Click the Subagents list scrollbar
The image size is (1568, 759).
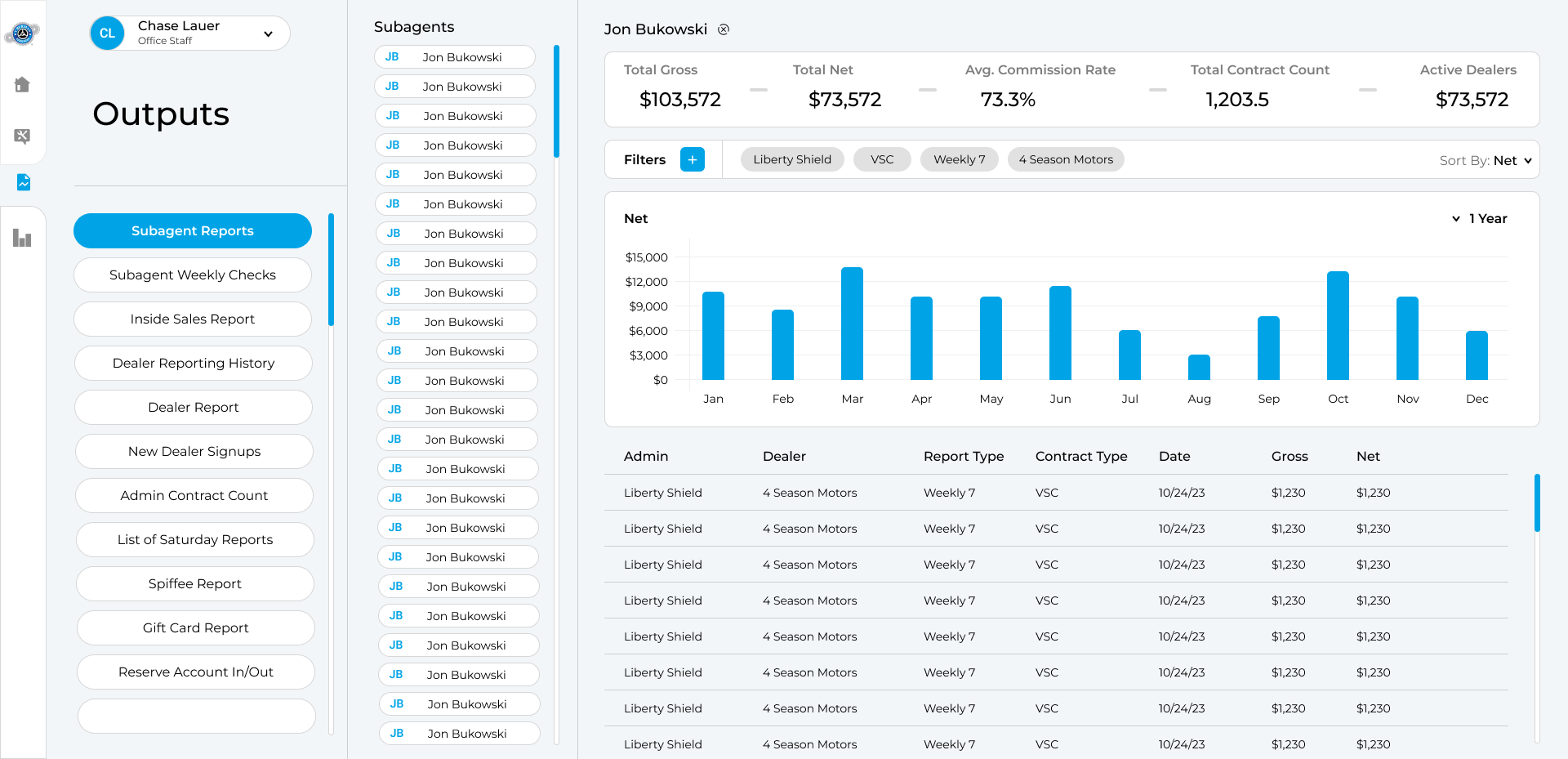coord(556,101)
